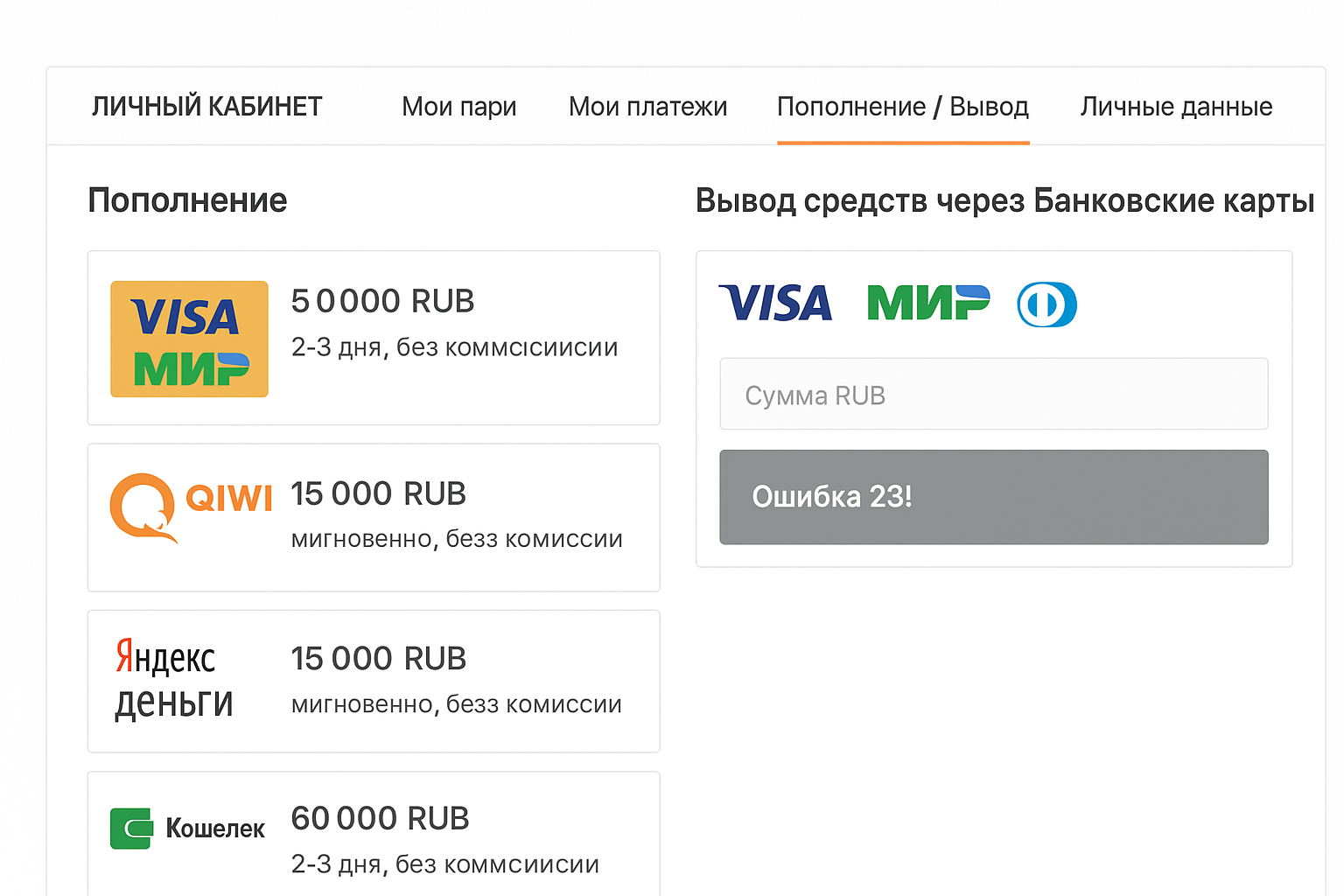Image resolution: width=1344 pixels, height=896 pixels.
Task: Switch to the Мои платежи tab
Action: (647, 106)
